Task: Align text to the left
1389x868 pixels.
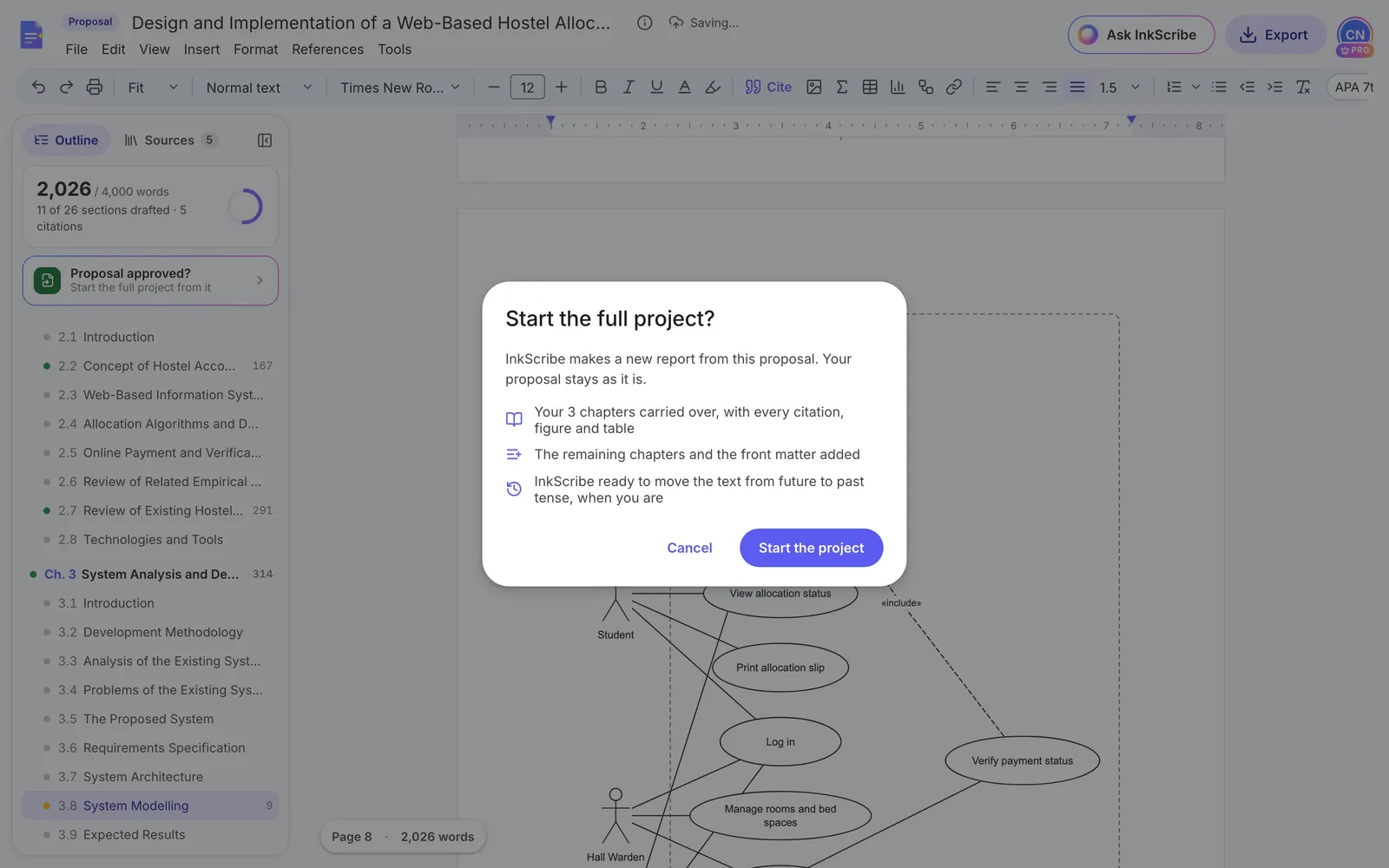Action: (993, 87)
